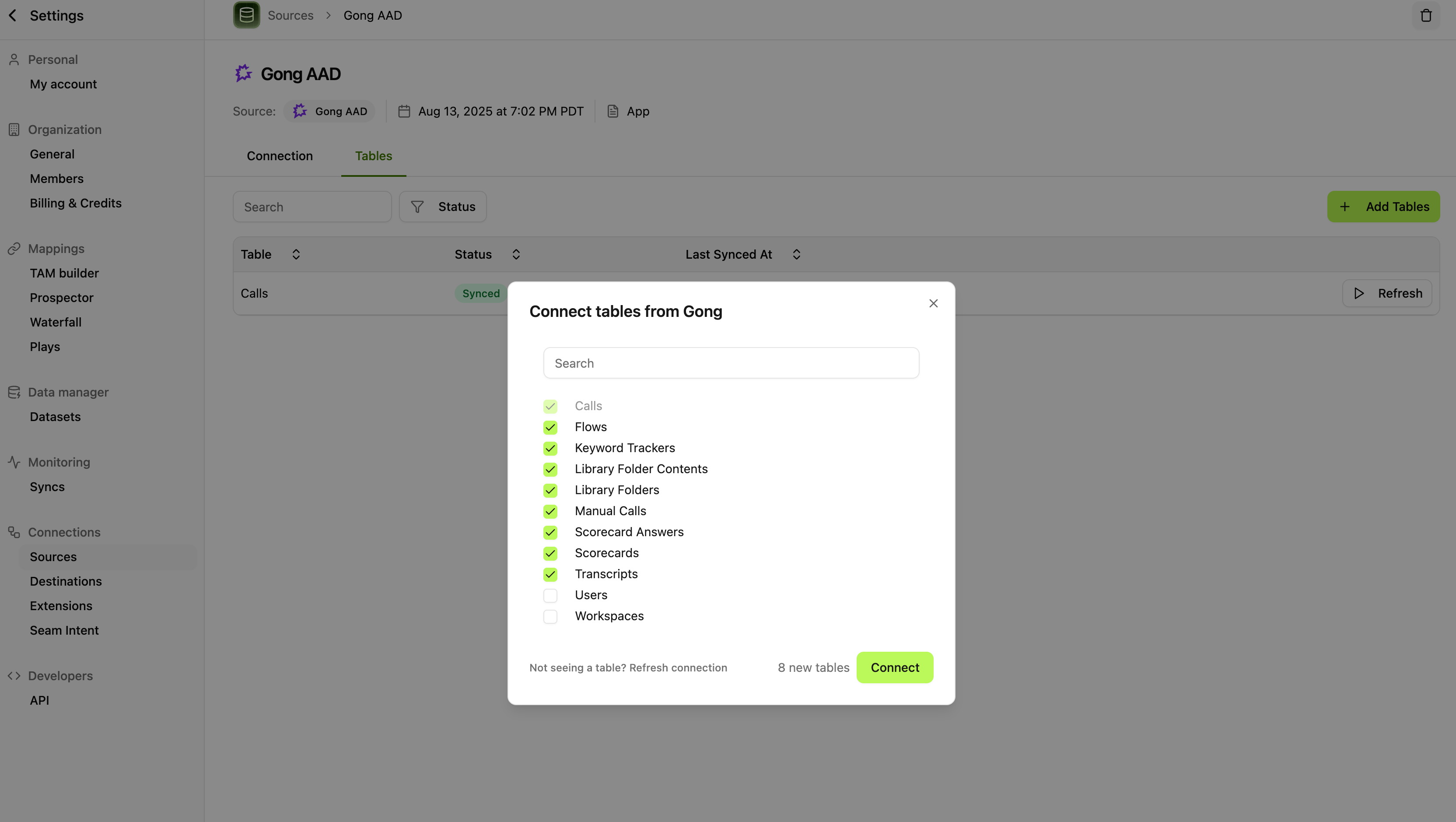Check the Users table checkbox

550,595
